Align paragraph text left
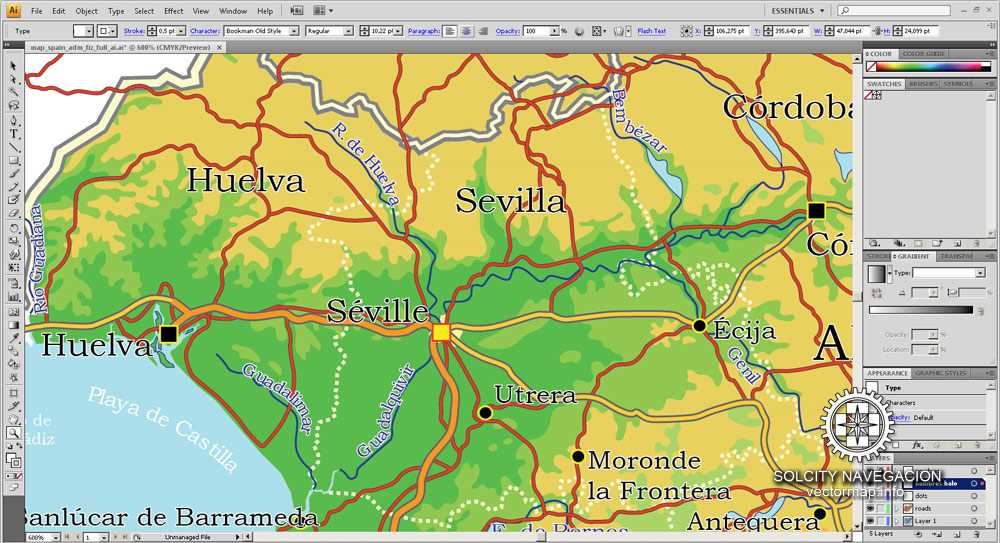Viewport: 1000px width, 543px height. pyautogui.click(x=450, y=31)
